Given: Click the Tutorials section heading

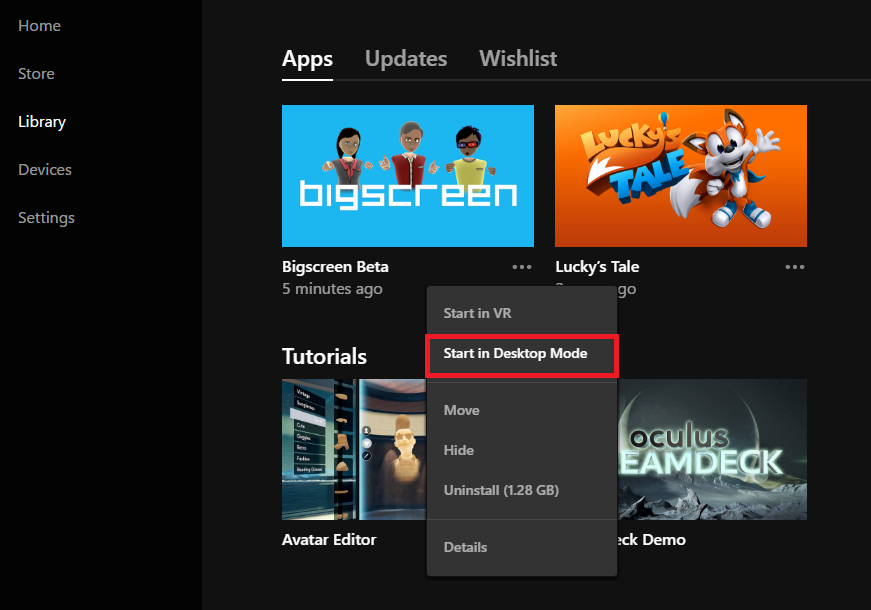Looking at the screenshot, I should pos(324,357).
